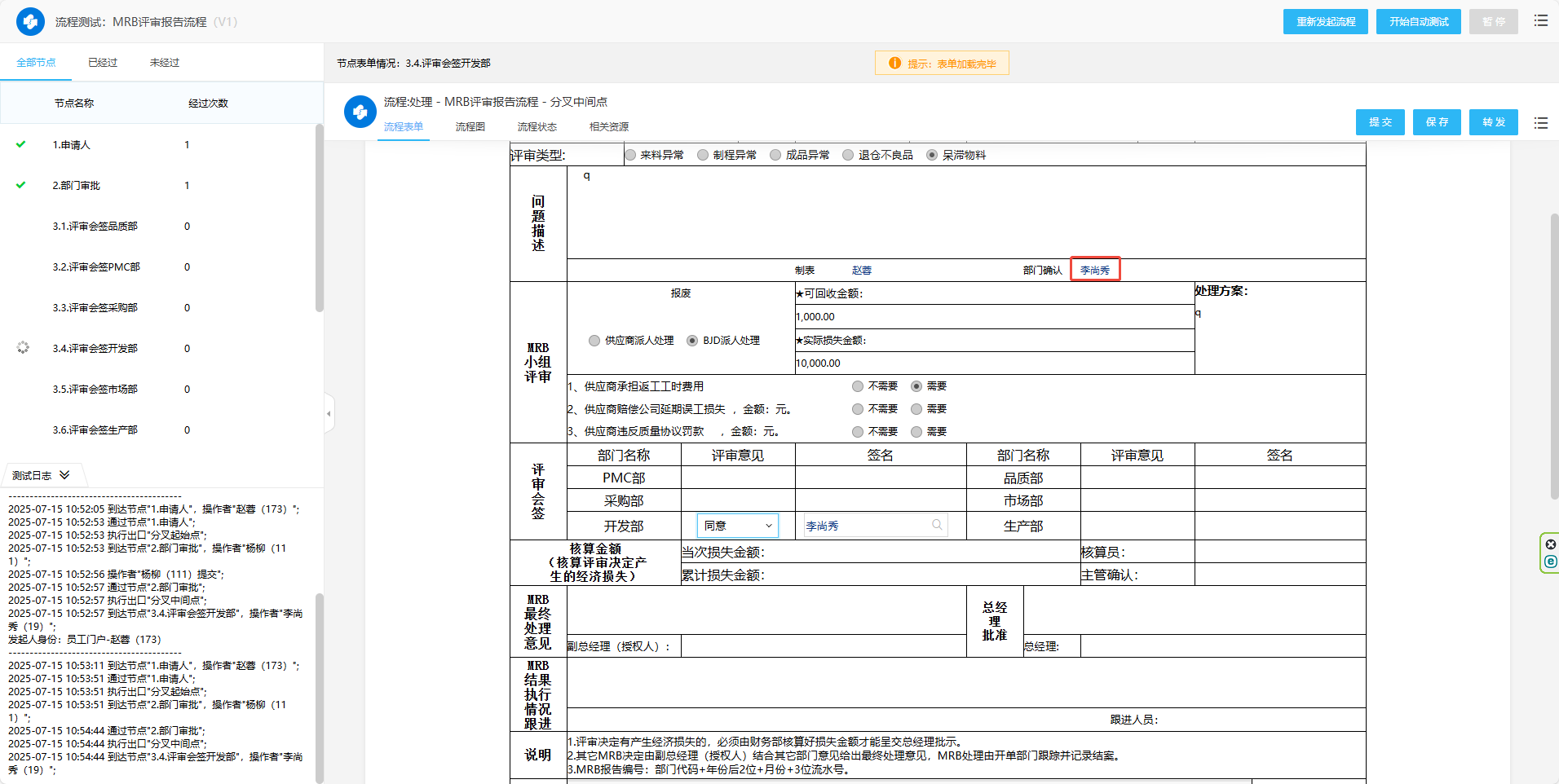Select 不需要 for 供应商违反质量协议罚款
The width and height of the screenshot is (1559, 784).
[858, 432]
